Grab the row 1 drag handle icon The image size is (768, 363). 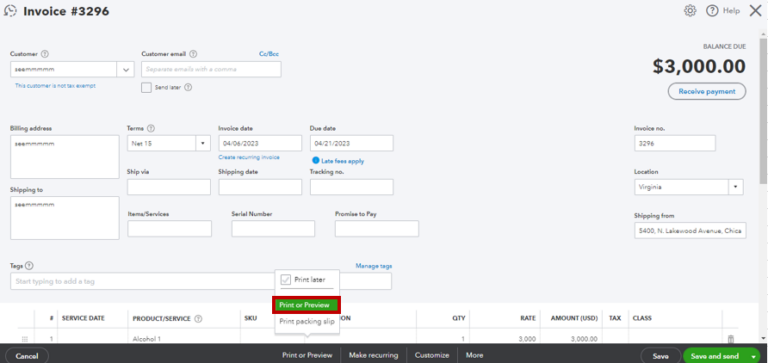click(x=25, y=339)
